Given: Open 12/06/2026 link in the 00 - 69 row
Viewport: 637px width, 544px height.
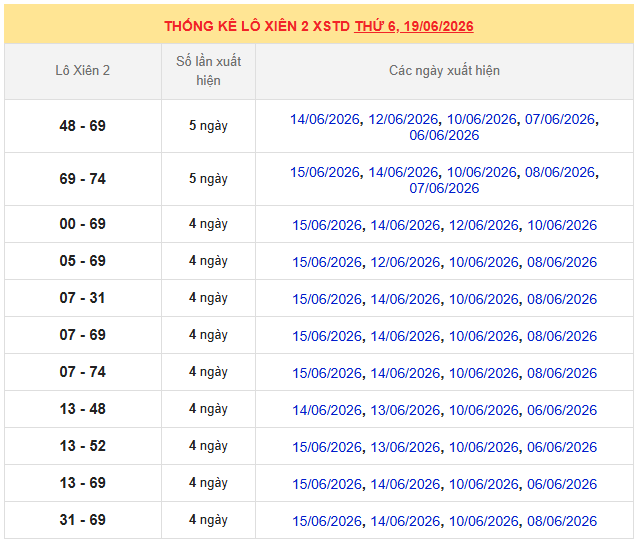Looking at the screenshot, I should coord(484,225).
